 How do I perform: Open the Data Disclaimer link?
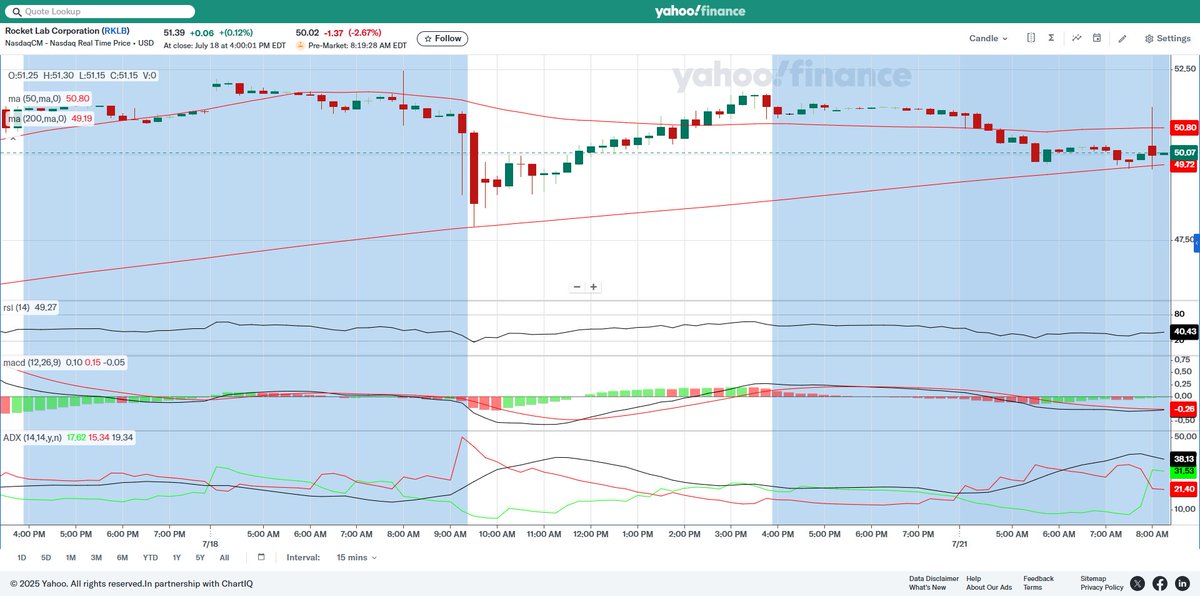pos(934,578)
